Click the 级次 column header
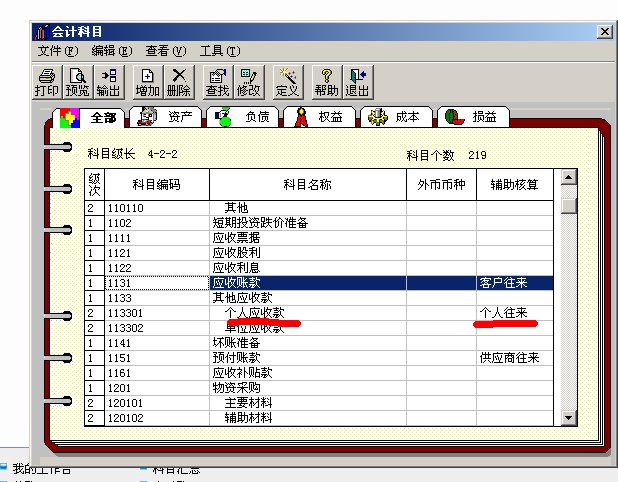Image resolution: width=618 pixels, height=482 pixels. click(95, 184)
